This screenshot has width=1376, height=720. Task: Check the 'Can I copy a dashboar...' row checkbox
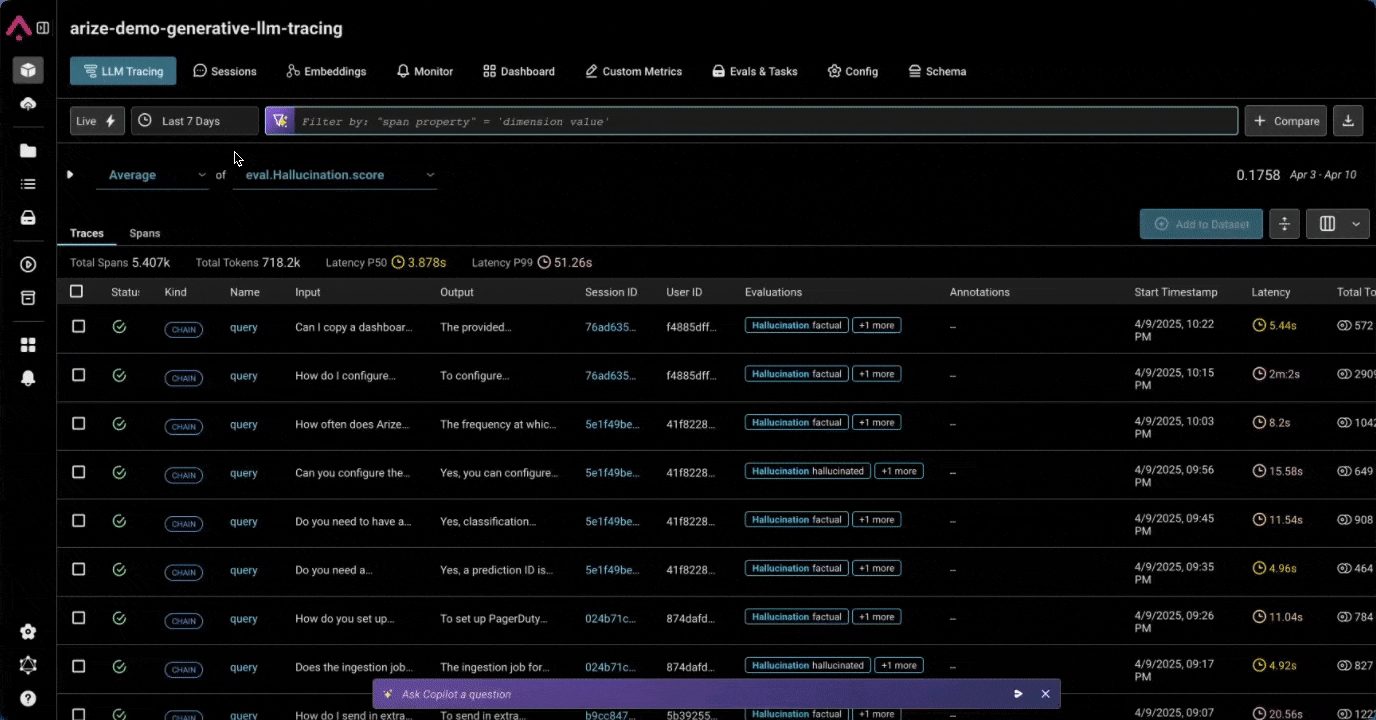(78, 327)
